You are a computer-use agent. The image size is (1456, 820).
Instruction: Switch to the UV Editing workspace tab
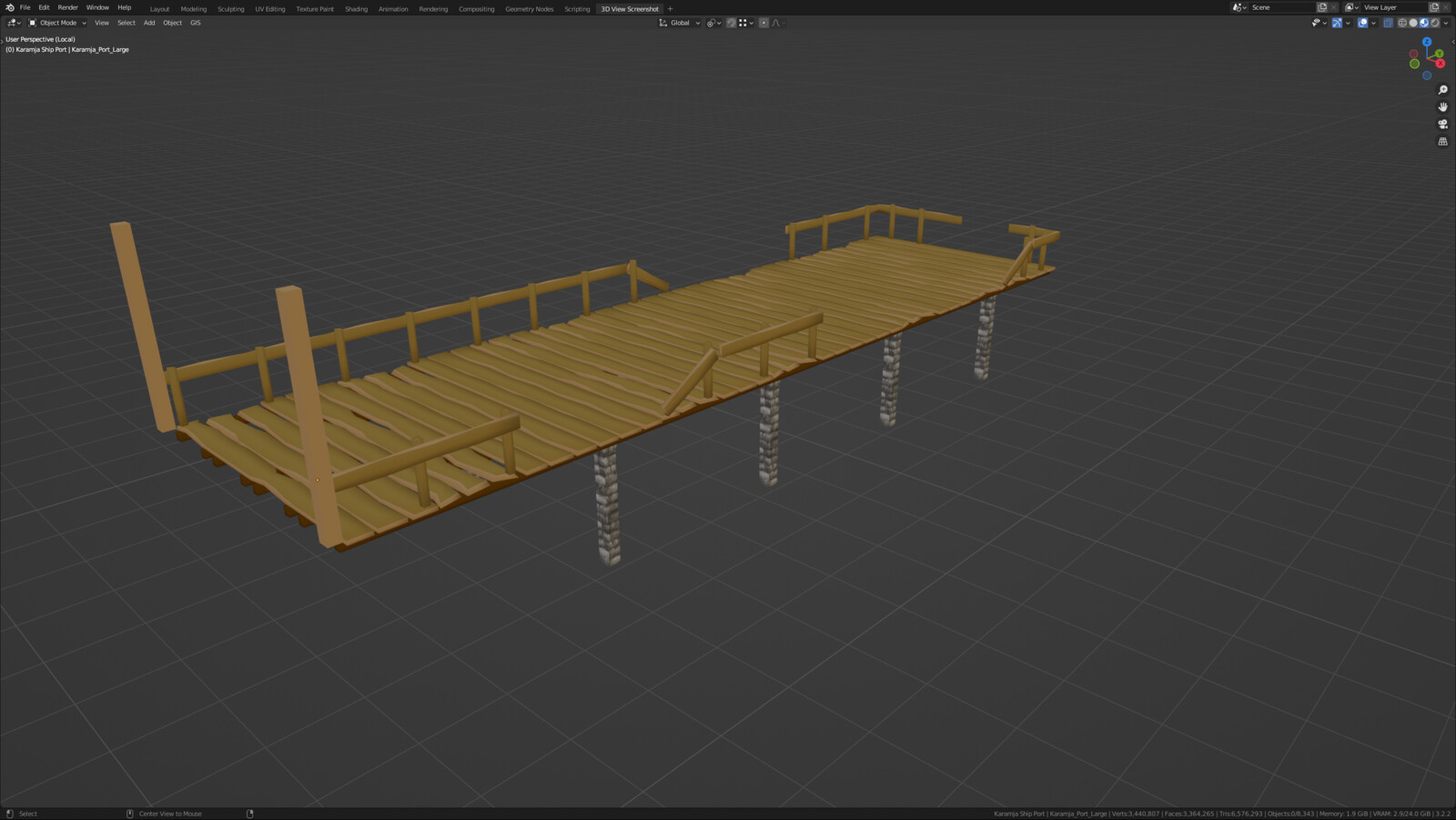point(270,9)
